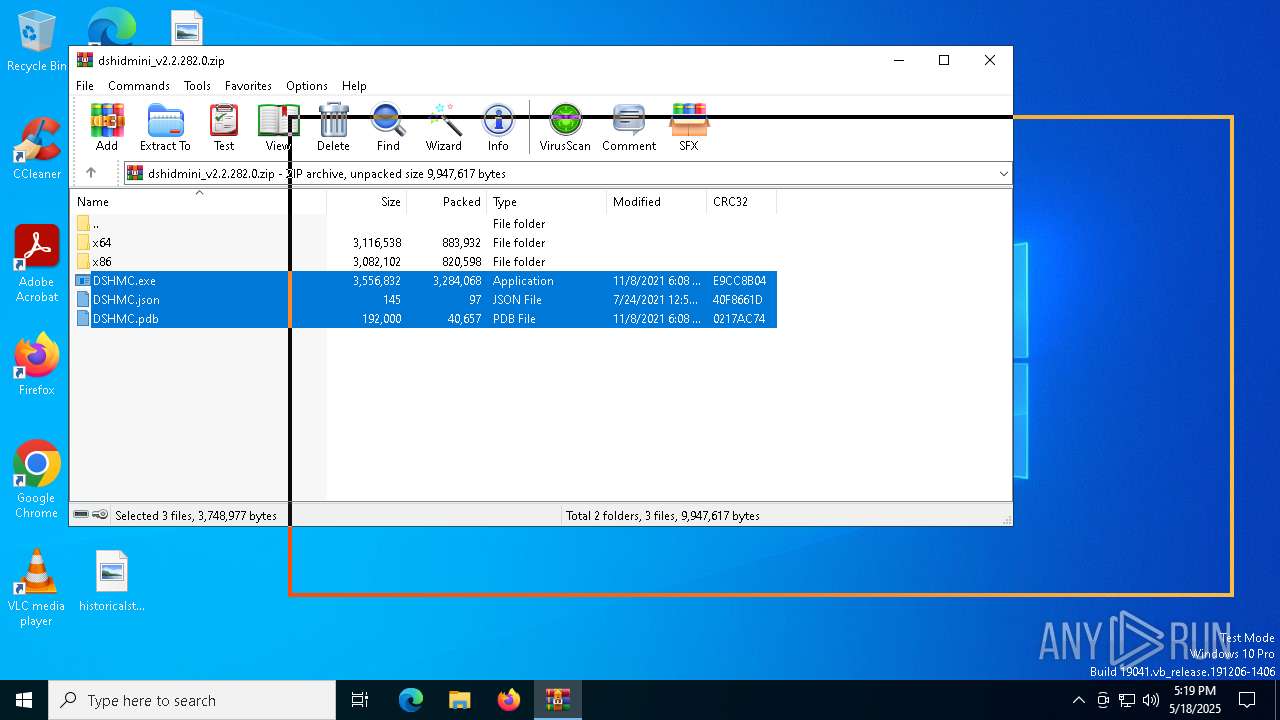Run the Test archive tool
Image resolution: width=1280 pixels, height=720 pixels.
point(224,127)
